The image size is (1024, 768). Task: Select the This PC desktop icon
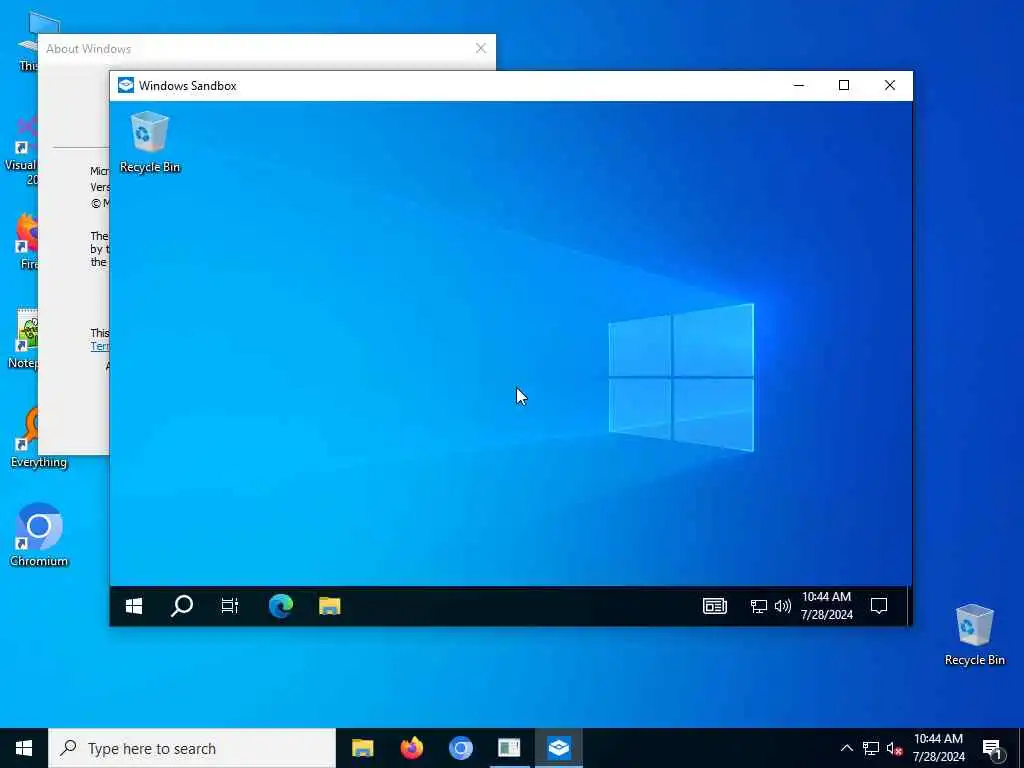coord(27,40)
